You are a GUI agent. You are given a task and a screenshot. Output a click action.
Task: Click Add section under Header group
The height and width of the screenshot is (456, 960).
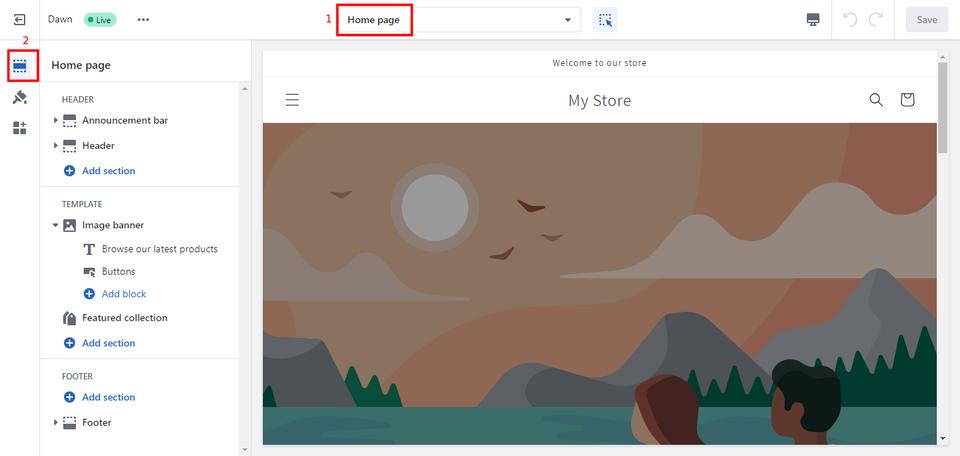[x=100, y=171]
